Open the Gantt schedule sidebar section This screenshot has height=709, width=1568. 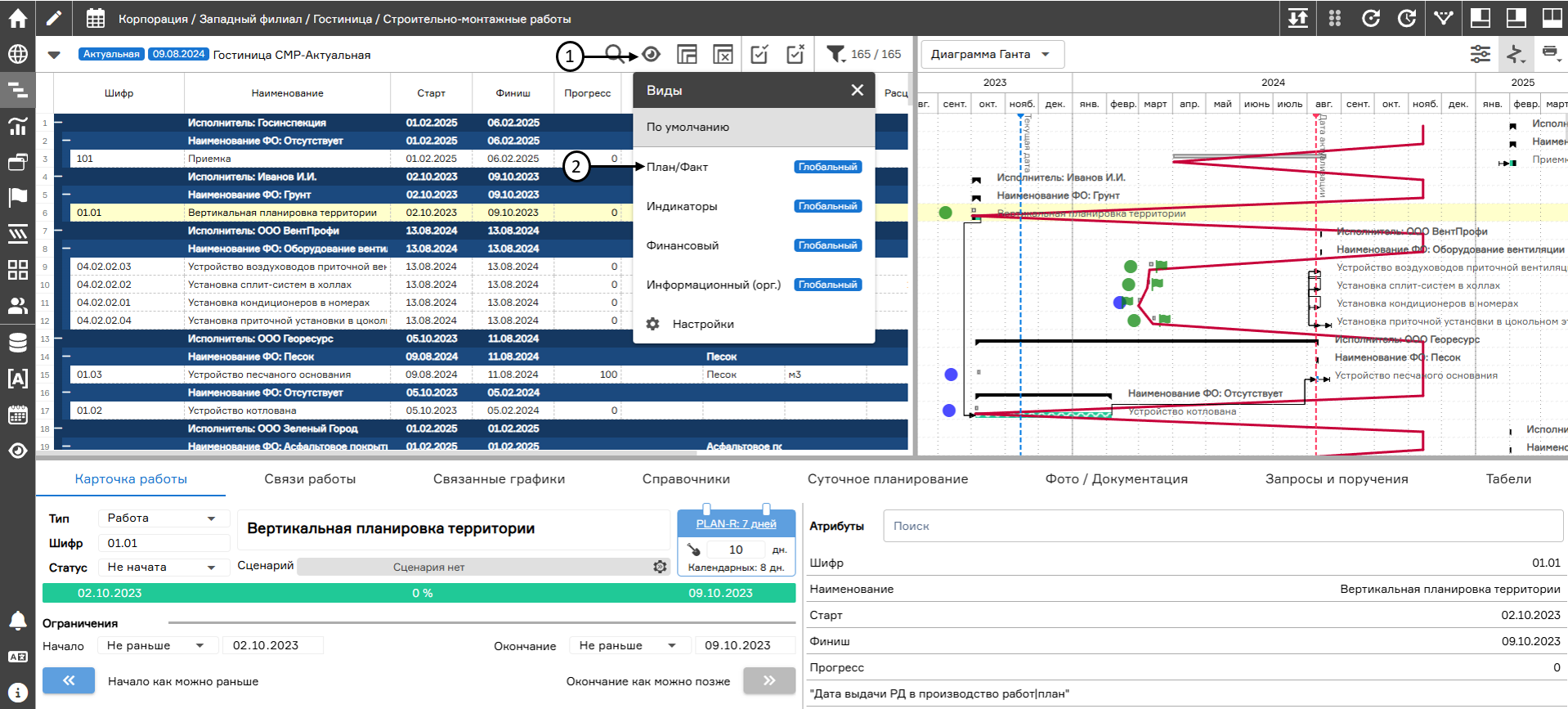coord(17,90)
